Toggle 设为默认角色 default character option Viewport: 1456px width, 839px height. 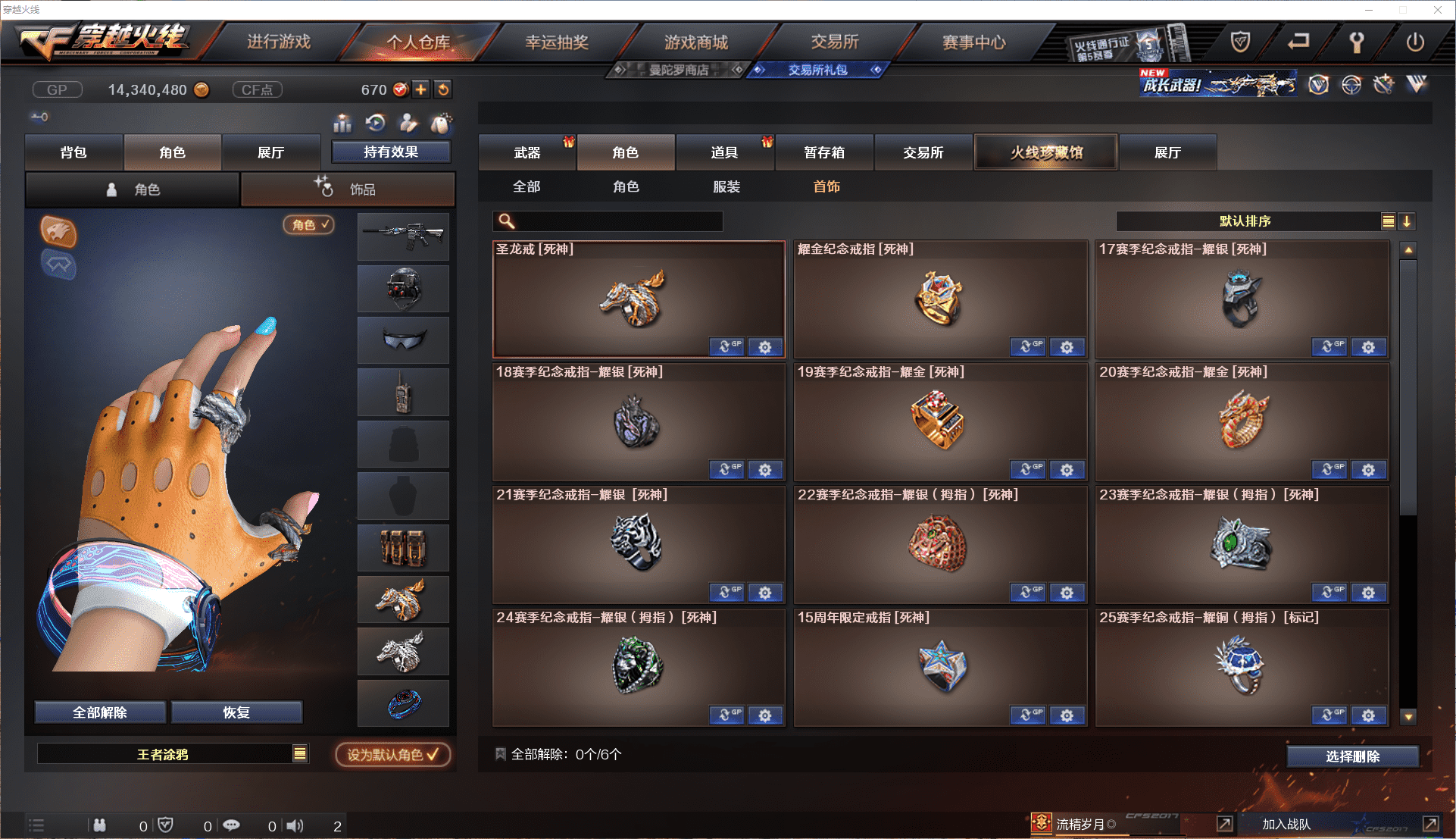tap(393, 755)
